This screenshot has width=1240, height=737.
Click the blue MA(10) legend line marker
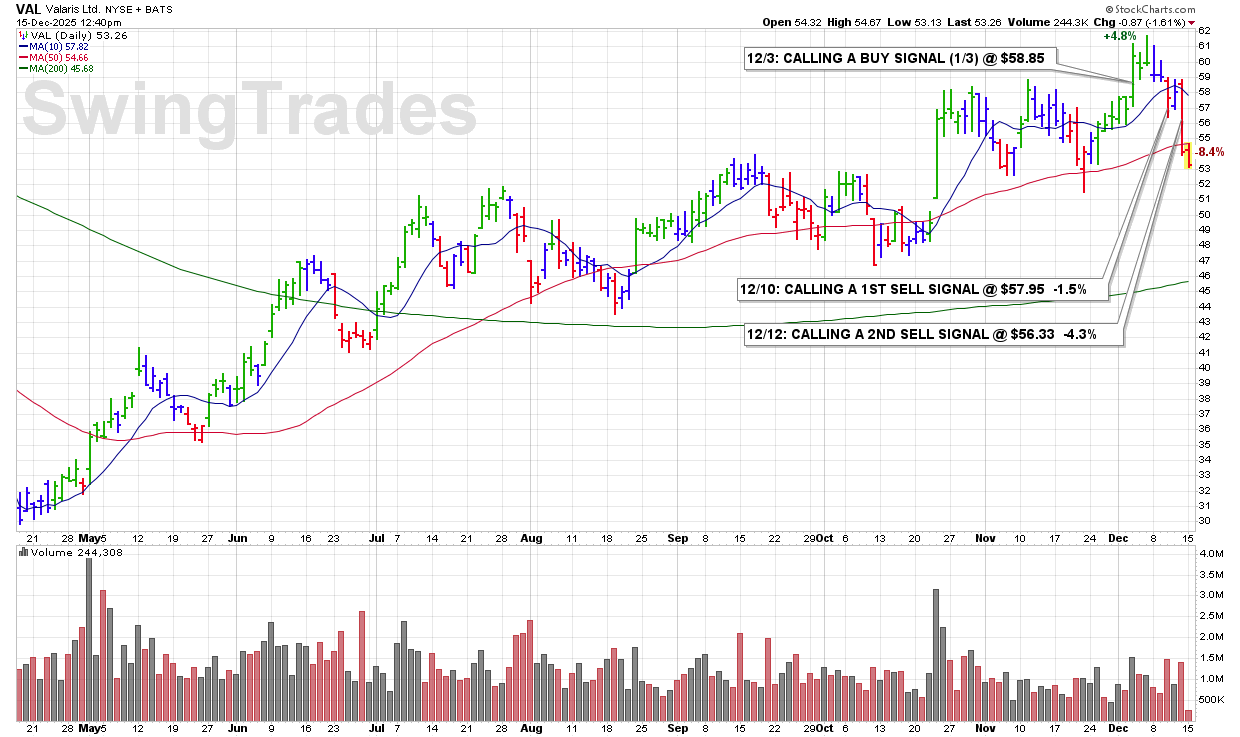click(x=22, y=47)
